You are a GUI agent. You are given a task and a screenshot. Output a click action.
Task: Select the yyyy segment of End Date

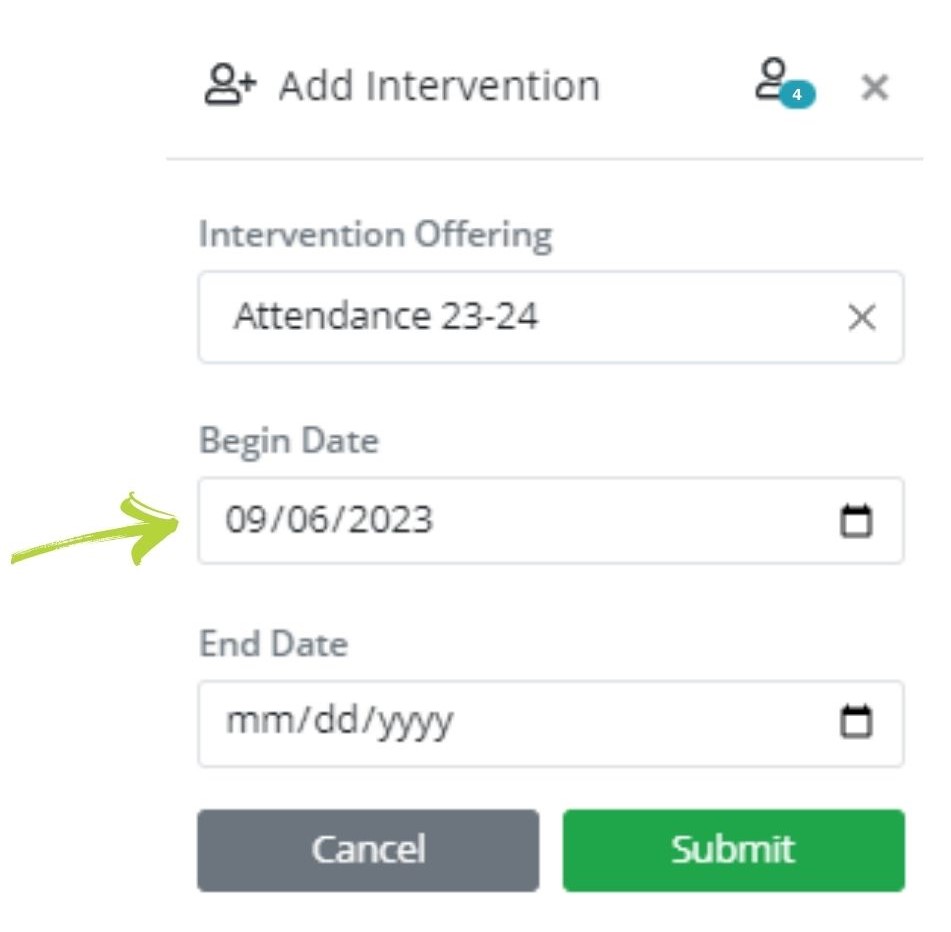pyautogui.click(x=415, y=721)
